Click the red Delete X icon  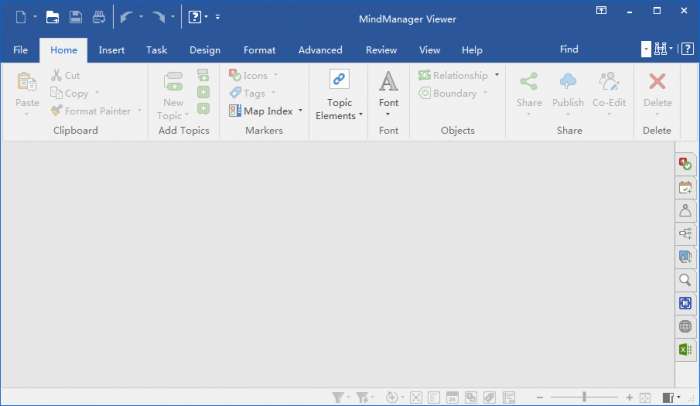657,82
